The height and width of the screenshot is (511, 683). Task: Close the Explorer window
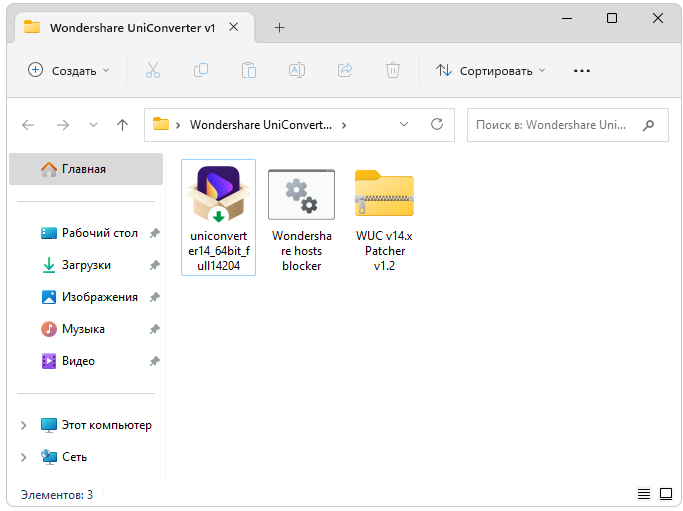[x=658, y=18]
